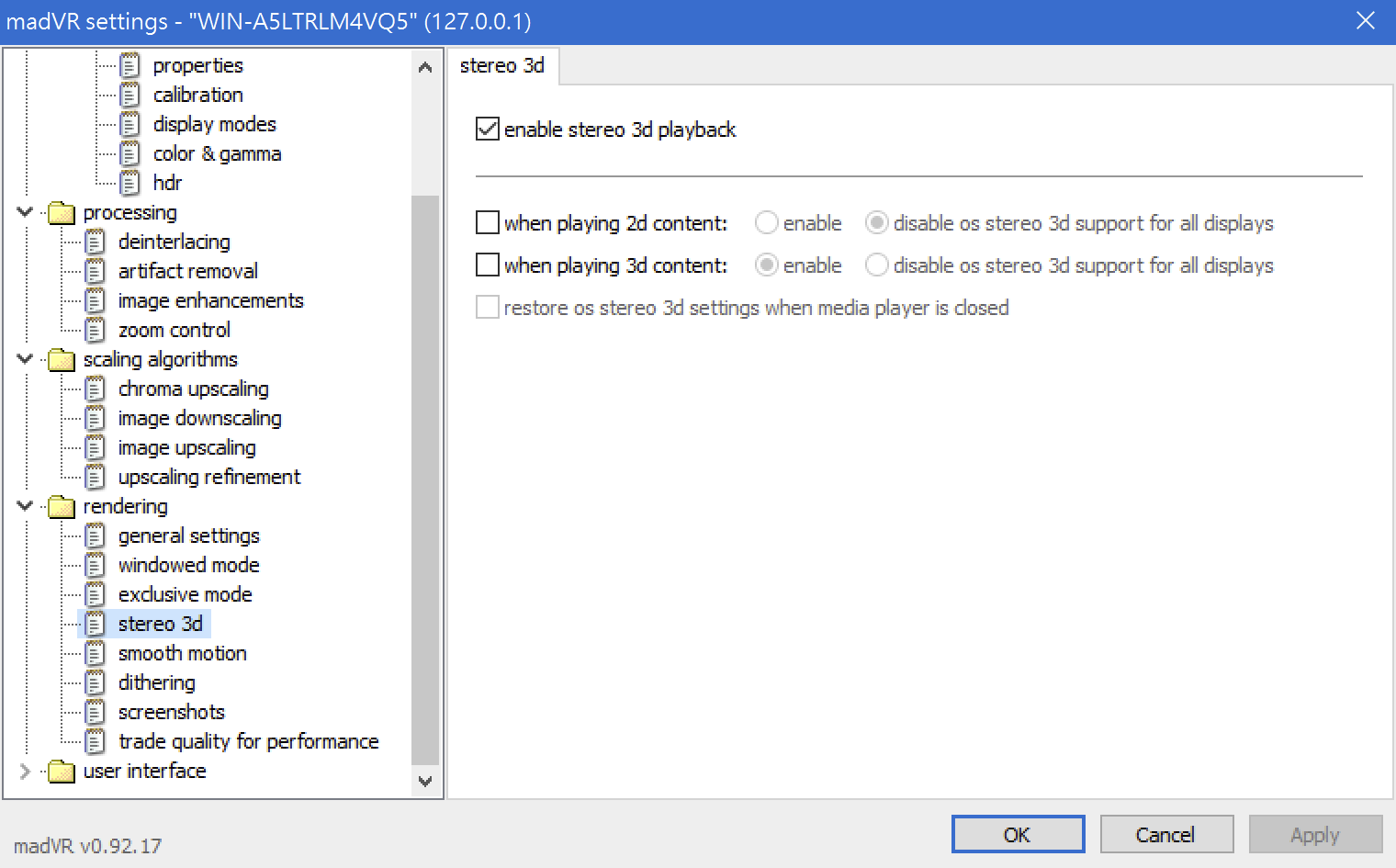Image resolution: width=1396 pixels, height=868 pixels.
Task: Open the dithering label in tree
Action: coord(157,682)
